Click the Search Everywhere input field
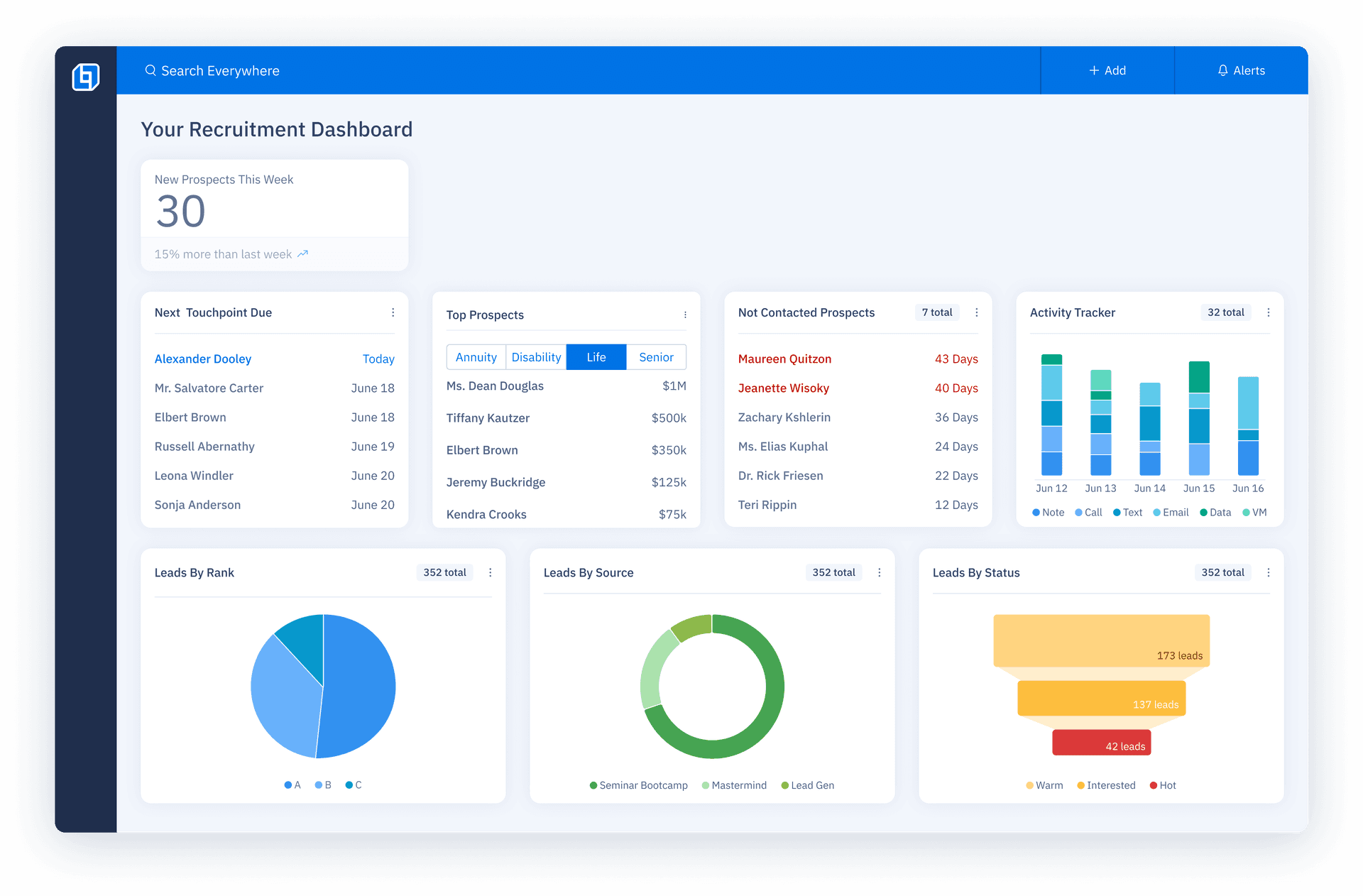This screenshot has width=1363, height=896. tap(219, 70)
